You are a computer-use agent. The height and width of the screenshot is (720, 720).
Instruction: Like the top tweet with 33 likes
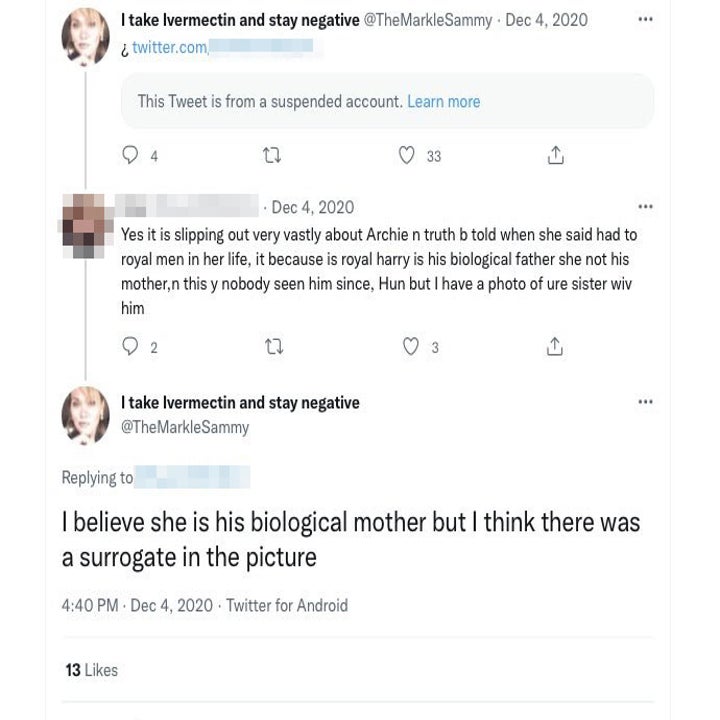click(407, 155)
